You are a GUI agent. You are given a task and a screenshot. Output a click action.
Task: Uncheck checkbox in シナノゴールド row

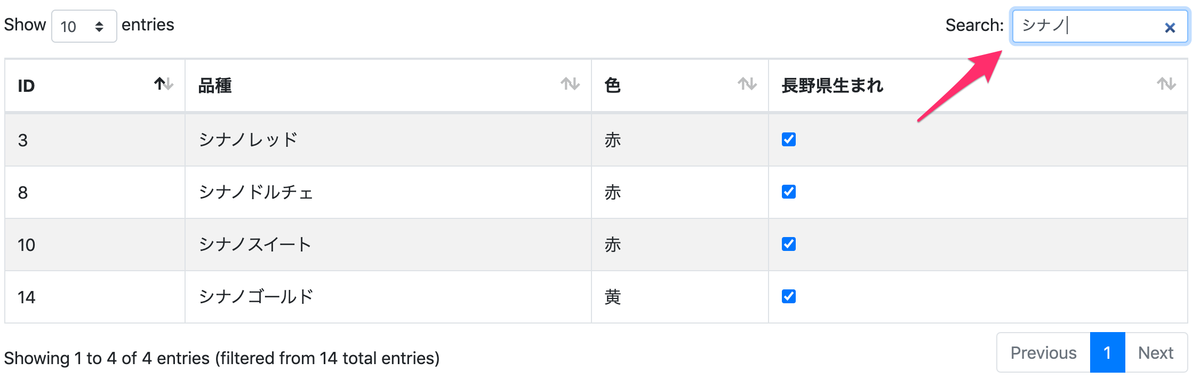[789, 296]
